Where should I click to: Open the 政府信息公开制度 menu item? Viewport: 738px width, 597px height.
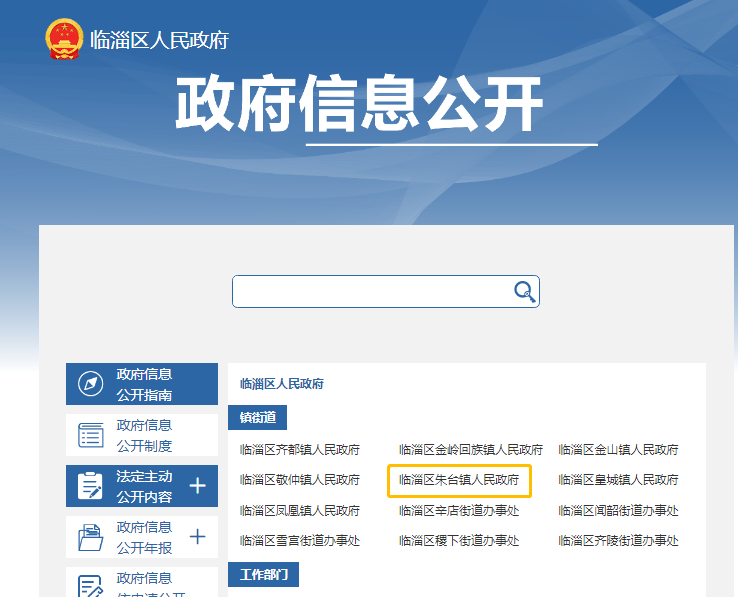click(144, 435)
